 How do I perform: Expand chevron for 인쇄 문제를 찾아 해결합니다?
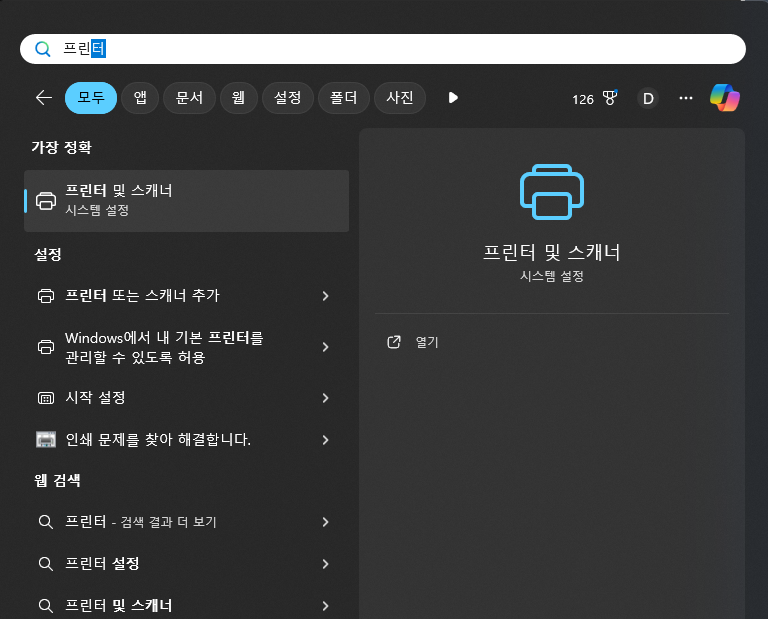coord(325,440)
